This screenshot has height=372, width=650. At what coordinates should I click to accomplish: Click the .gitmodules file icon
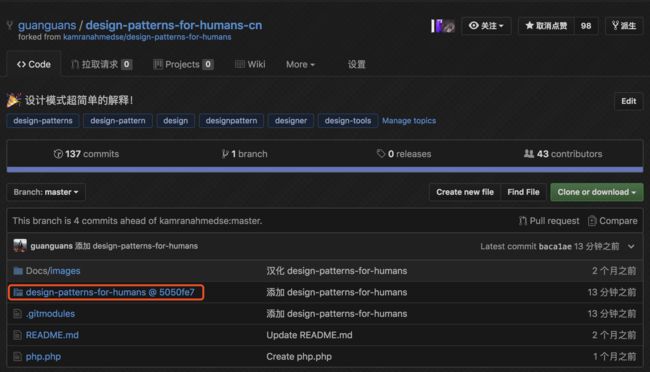coord(17,314)
